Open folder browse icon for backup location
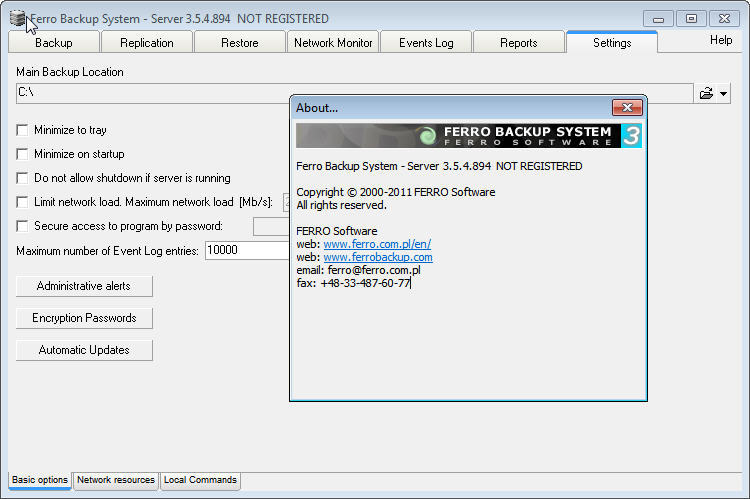Screen dimensions: 750x499 [706, 93]
